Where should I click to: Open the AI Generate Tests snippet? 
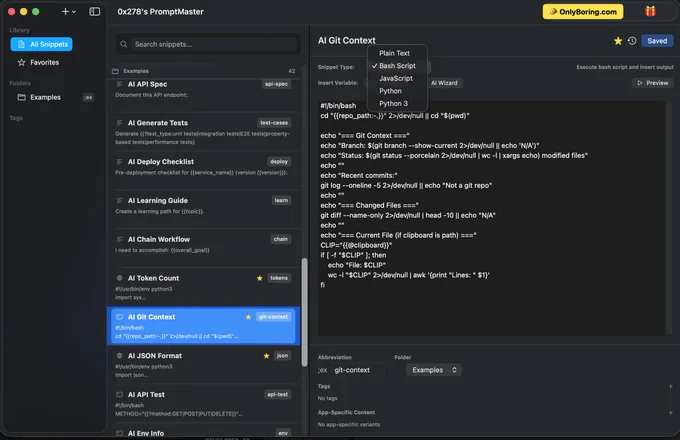click(x=203, y=132)
